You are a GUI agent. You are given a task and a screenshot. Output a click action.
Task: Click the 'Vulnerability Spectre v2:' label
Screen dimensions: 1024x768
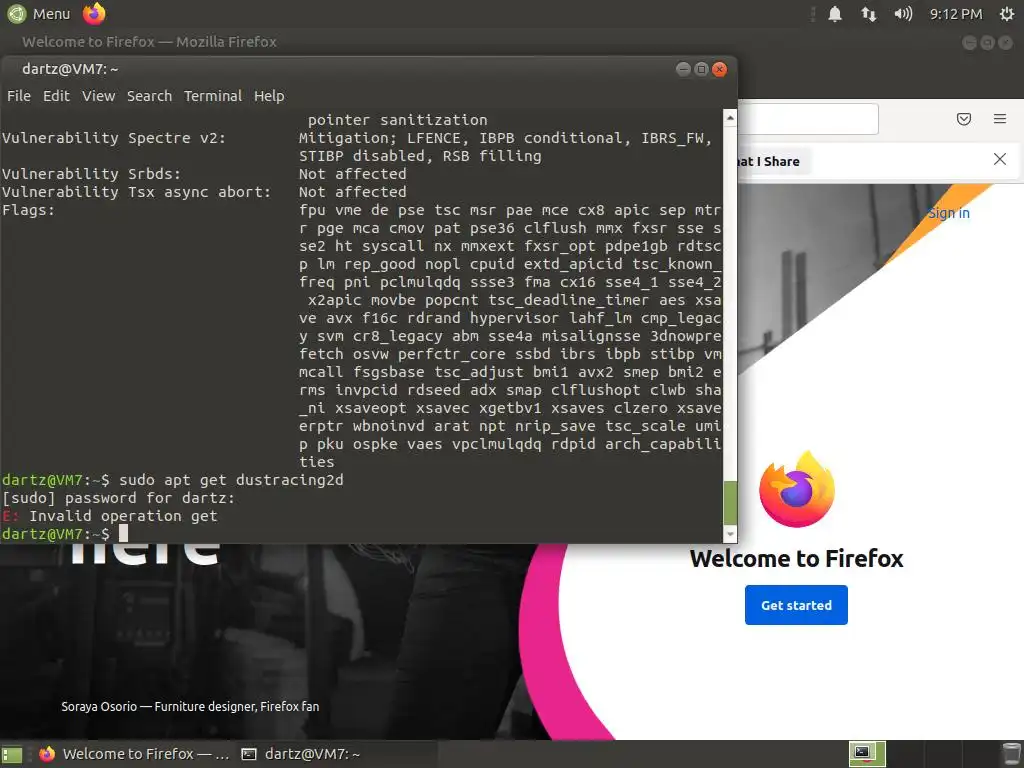coord(114,138)
